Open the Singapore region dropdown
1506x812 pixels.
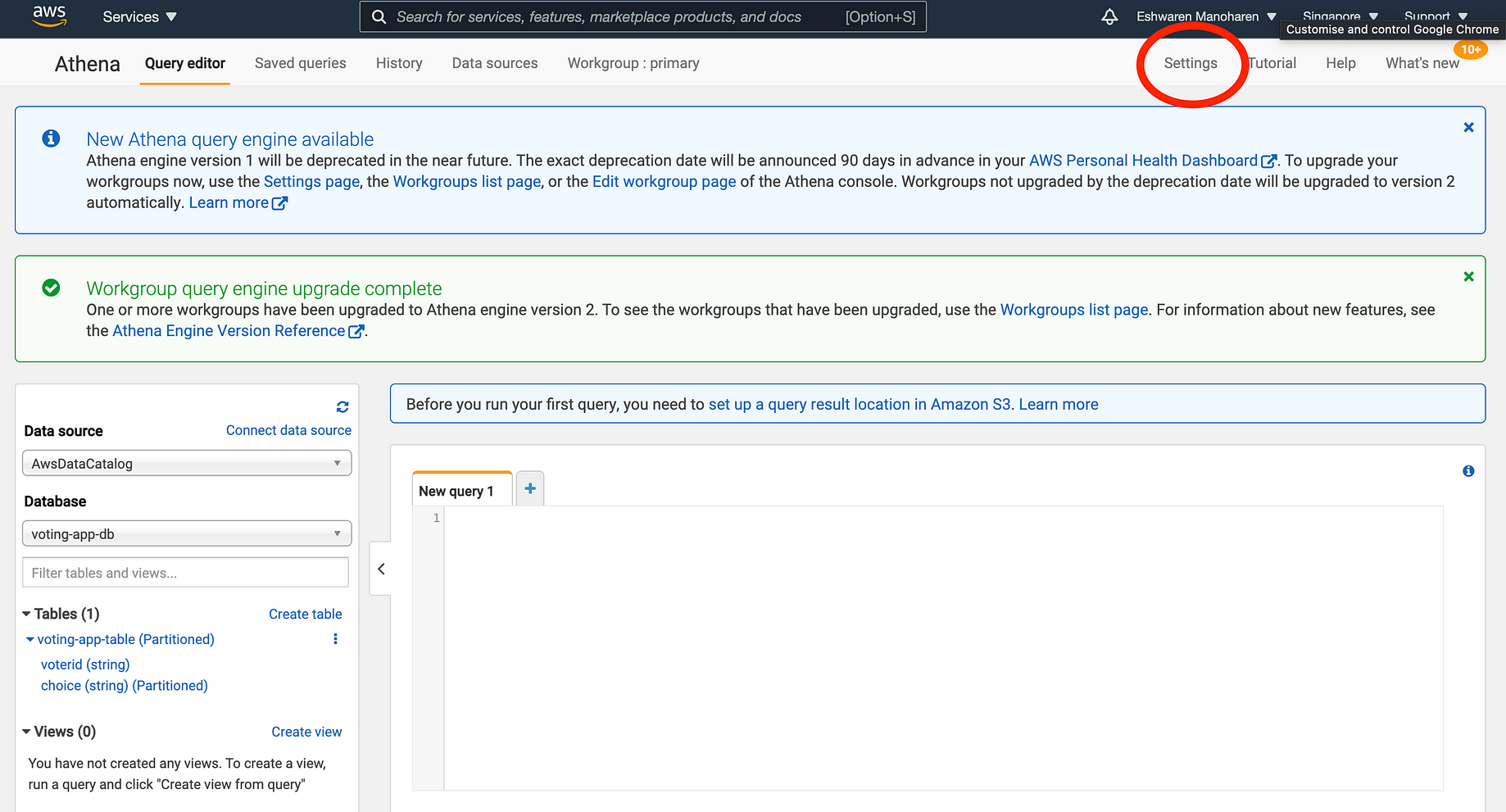pos(1340,16)
